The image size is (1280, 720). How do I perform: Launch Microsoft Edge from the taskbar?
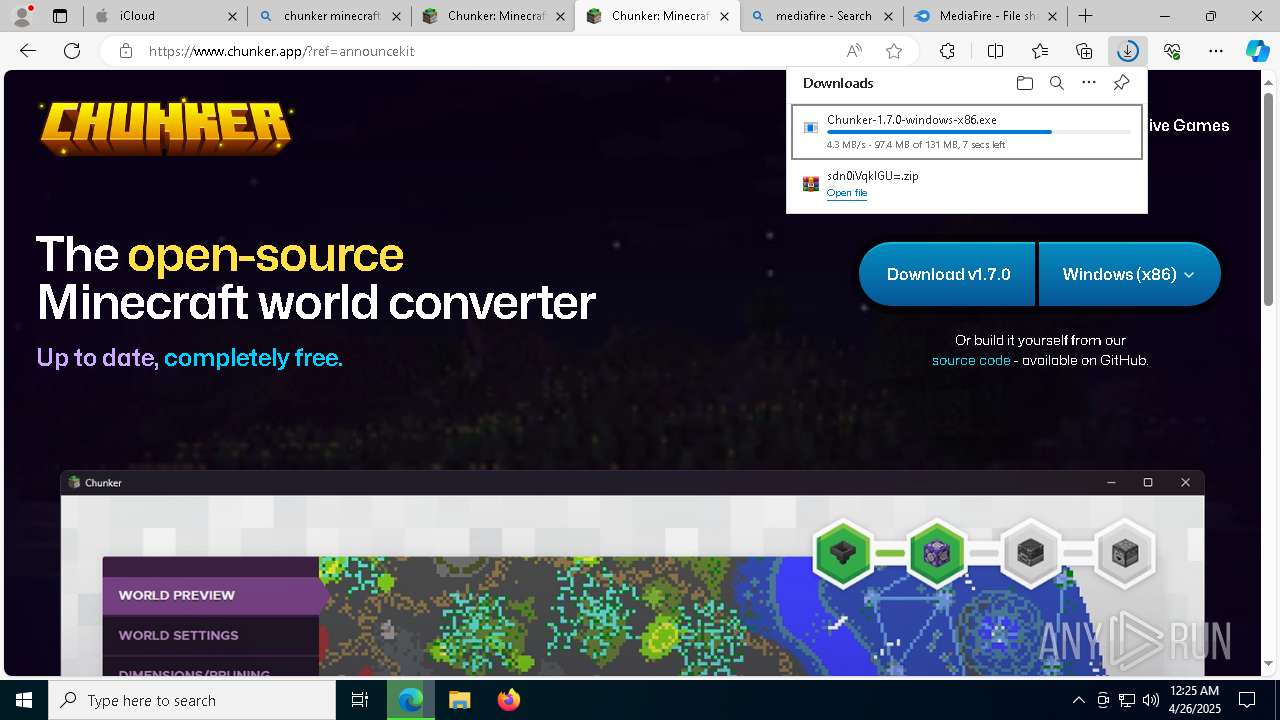click(x=410, y=700)
